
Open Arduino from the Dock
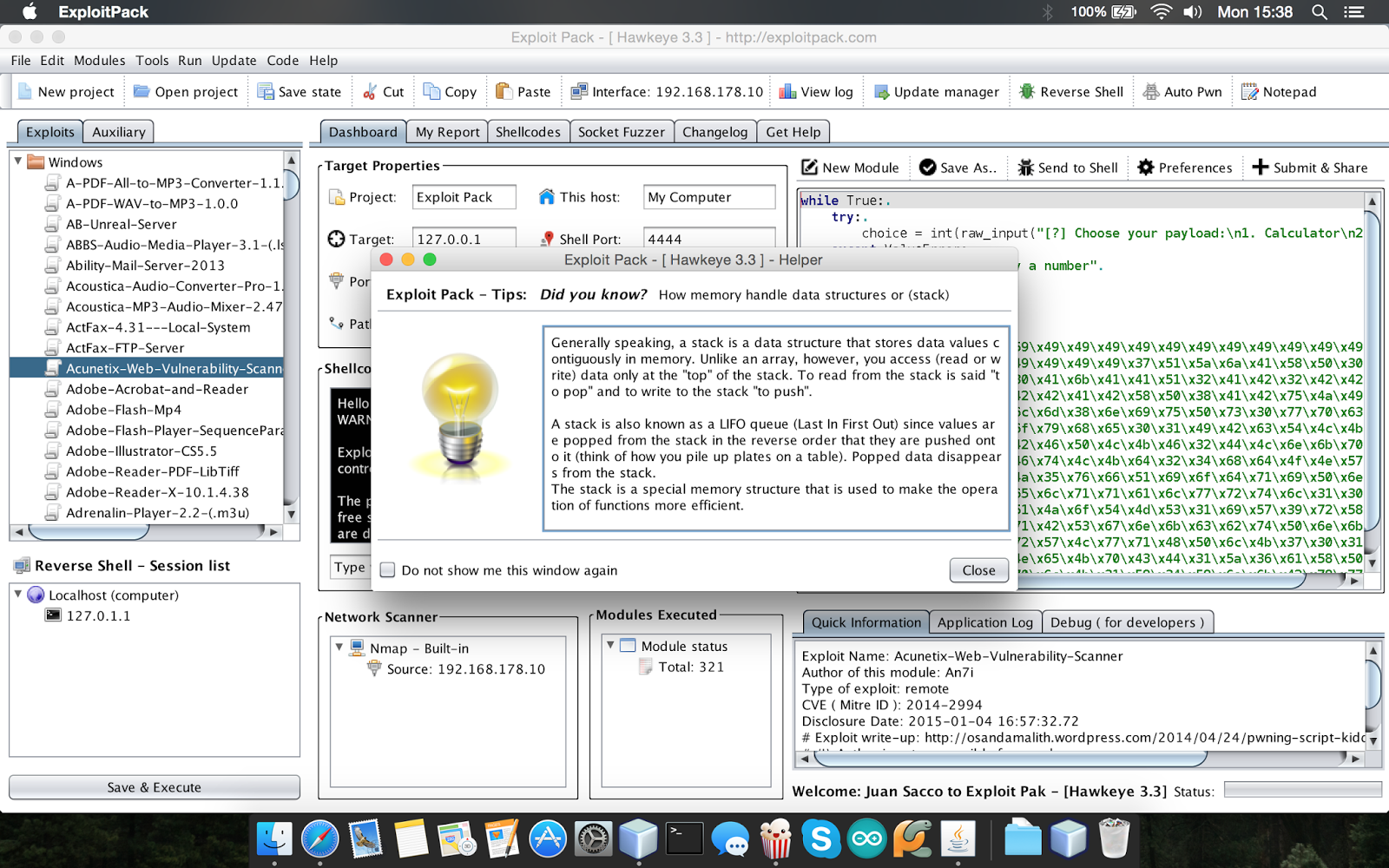point(866,838)
